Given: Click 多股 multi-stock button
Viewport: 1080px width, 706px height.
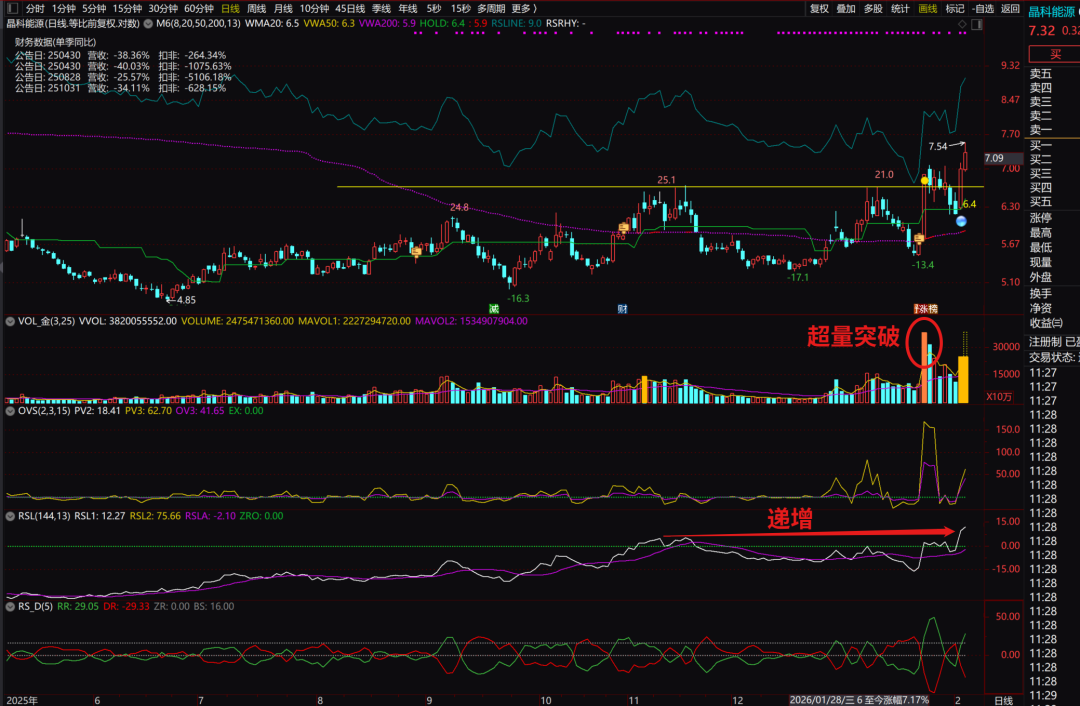Looking at the screenshot, I should tap(873, 8).
